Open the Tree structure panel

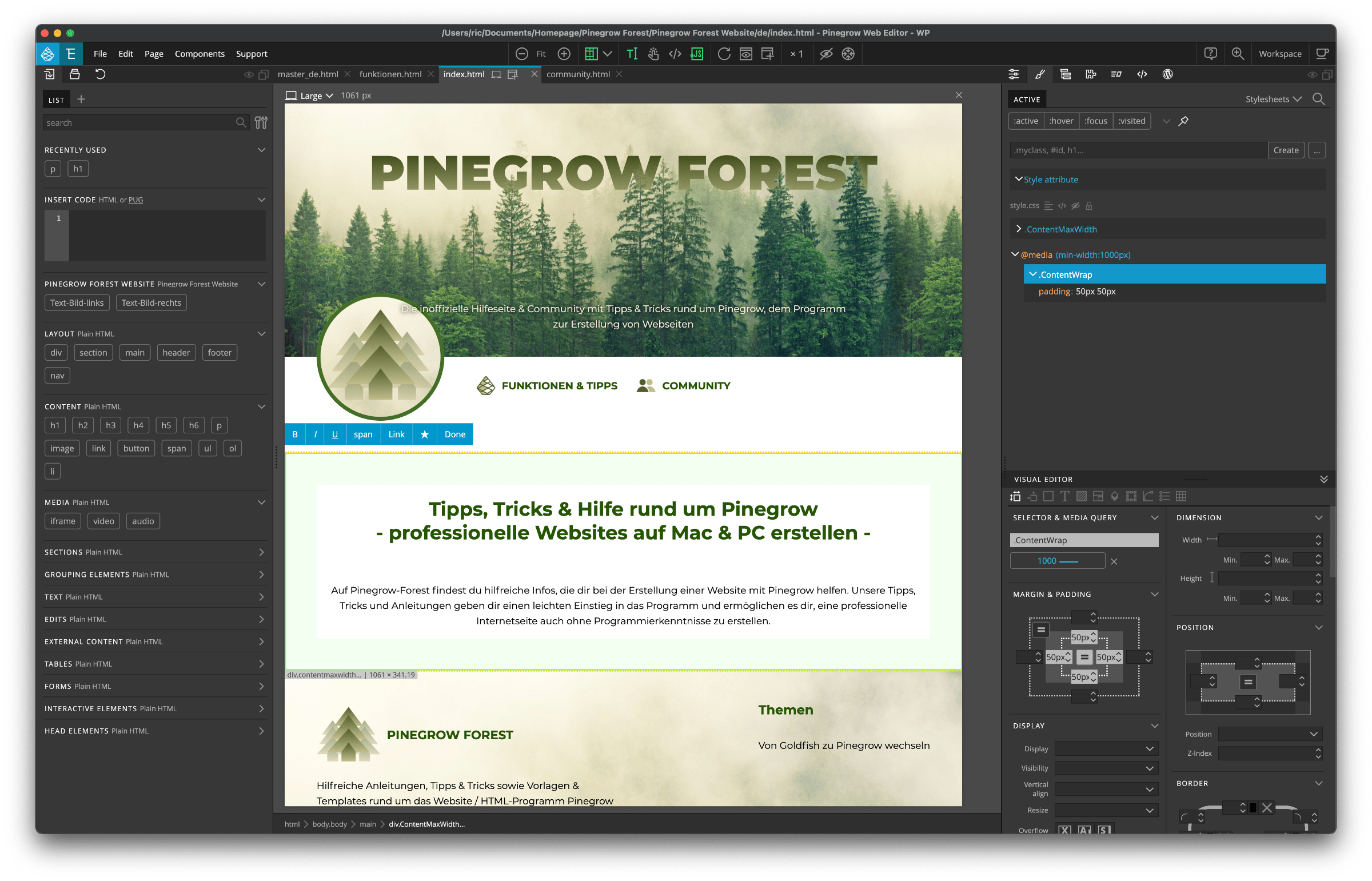click(1065, 74)
